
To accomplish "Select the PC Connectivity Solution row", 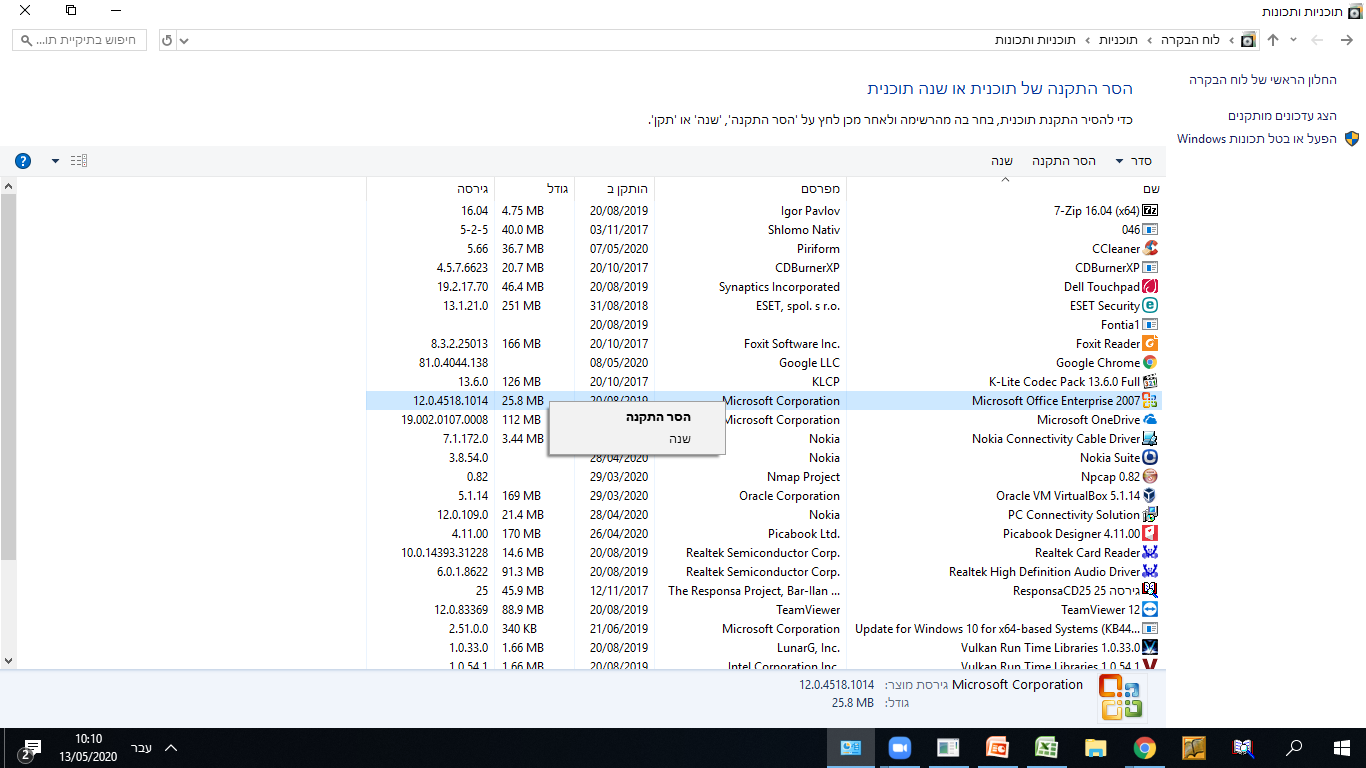I will point(765,515).
